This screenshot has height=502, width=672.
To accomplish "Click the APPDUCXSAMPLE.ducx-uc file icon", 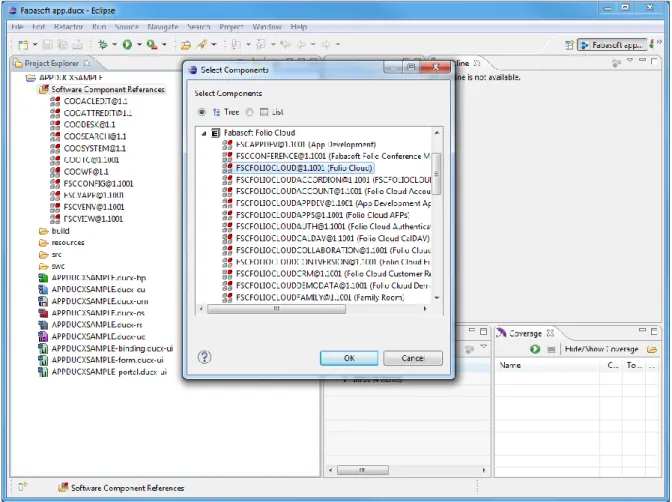I will click(43, 337).
